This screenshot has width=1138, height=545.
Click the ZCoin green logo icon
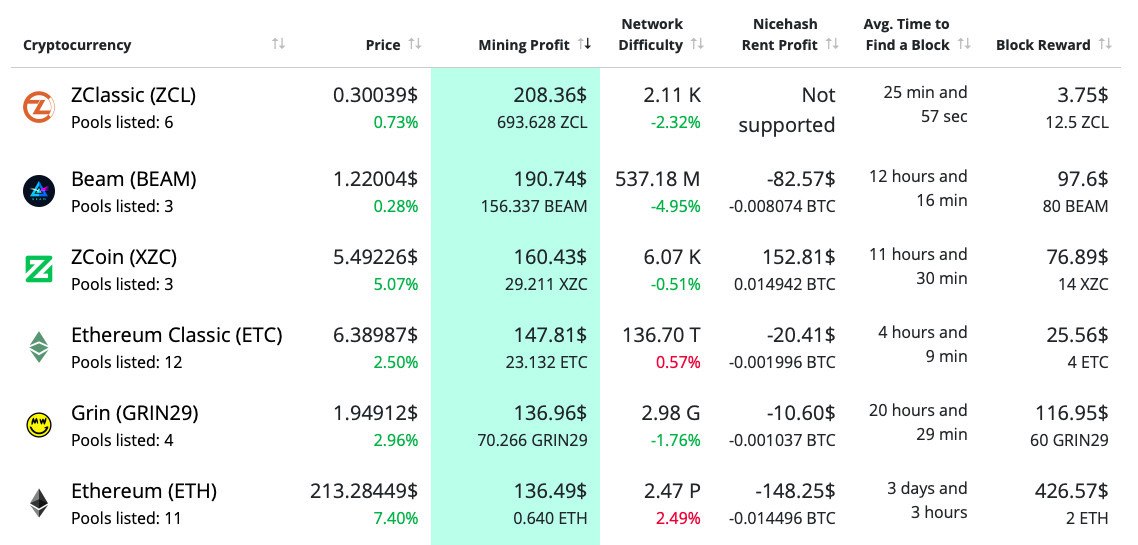point(38,268)
